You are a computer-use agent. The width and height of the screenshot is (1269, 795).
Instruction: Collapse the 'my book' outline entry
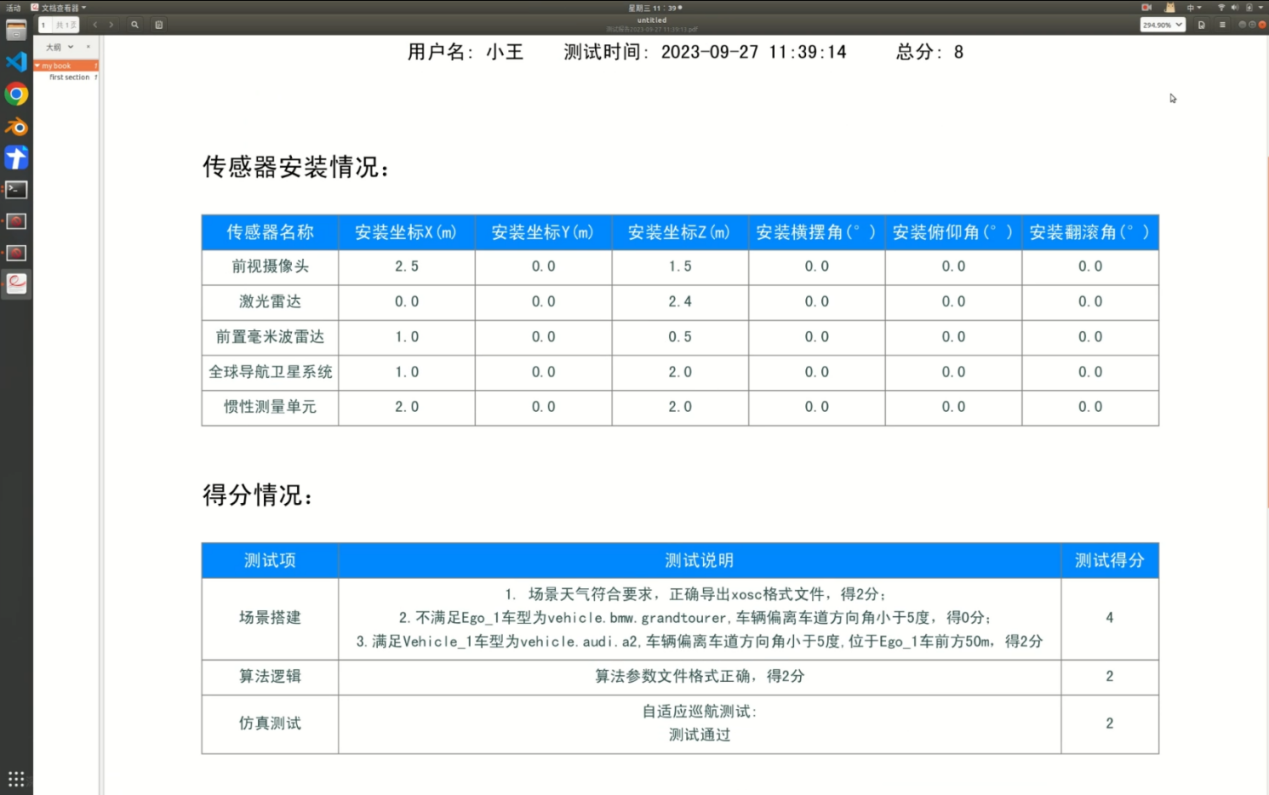click(x=38, y=65)
